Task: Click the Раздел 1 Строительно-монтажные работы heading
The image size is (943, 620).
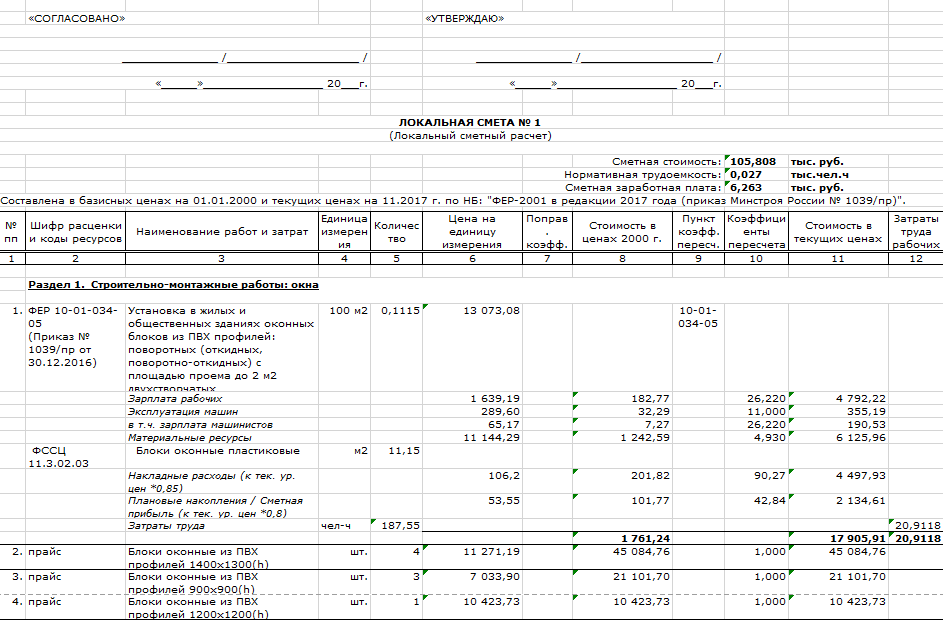Action: tap(173, 284)
